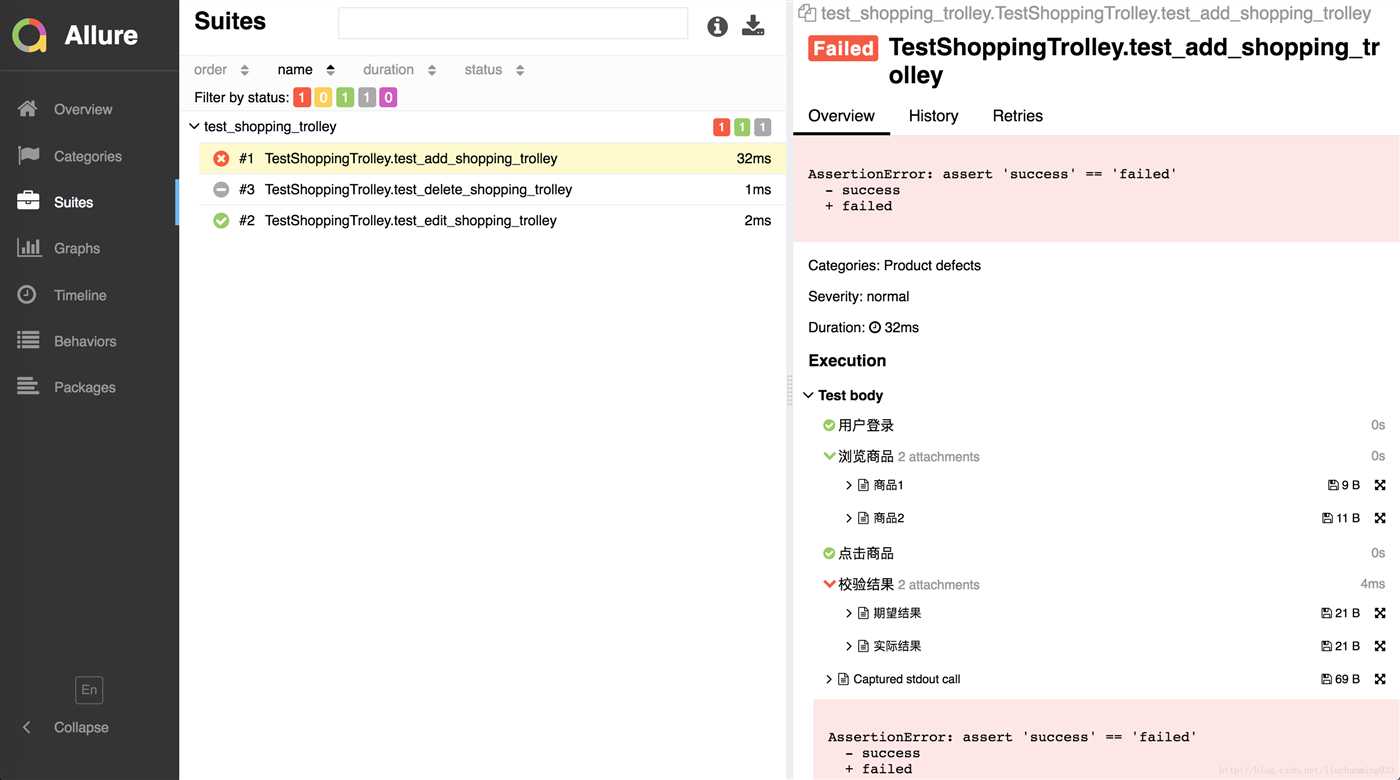Expand the 实际结果 attachment
The image size is (1400, 780).
coord(849,646)
